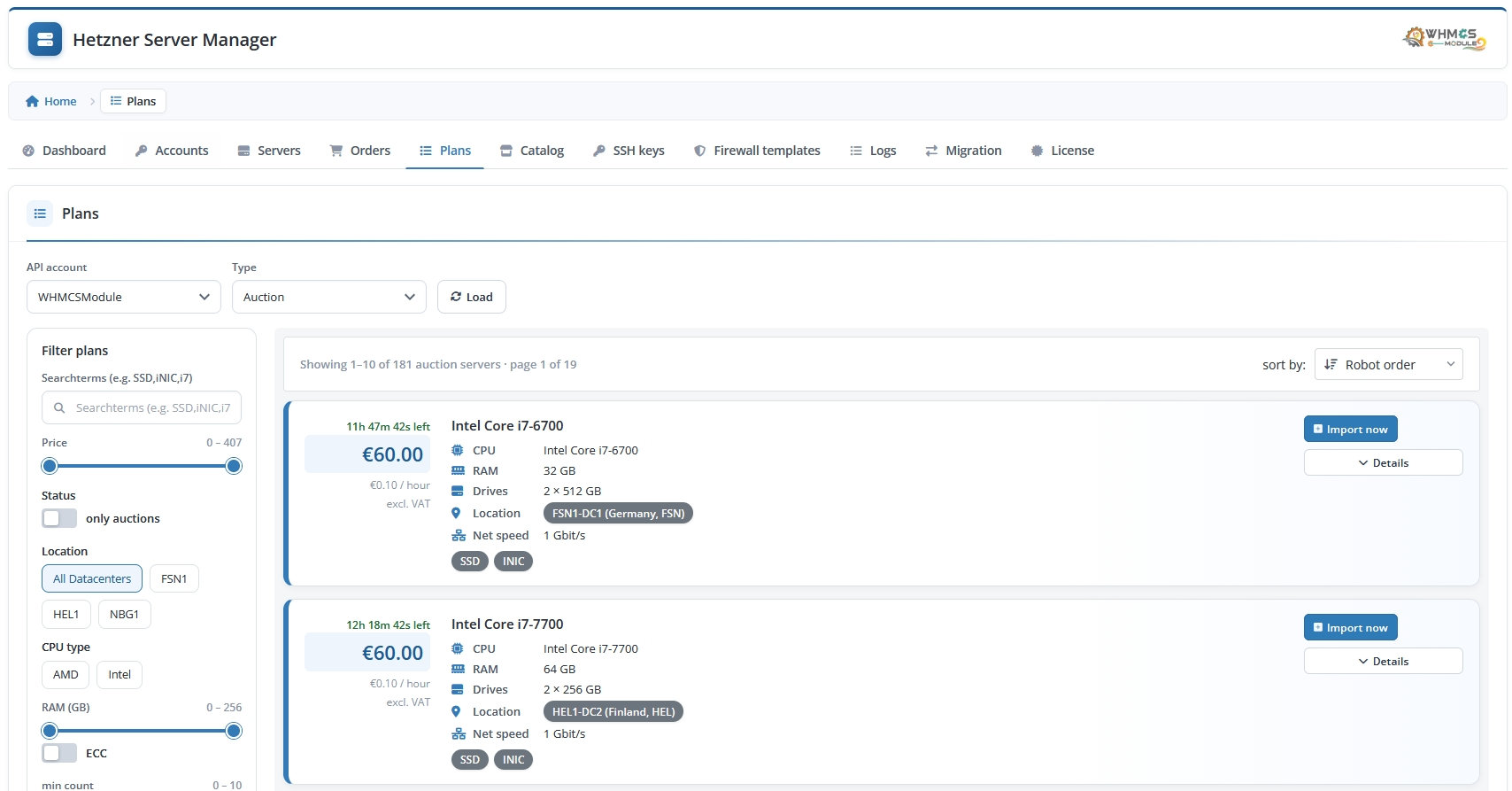Open the Type dropdown showing Auction

tap(329, 297)
